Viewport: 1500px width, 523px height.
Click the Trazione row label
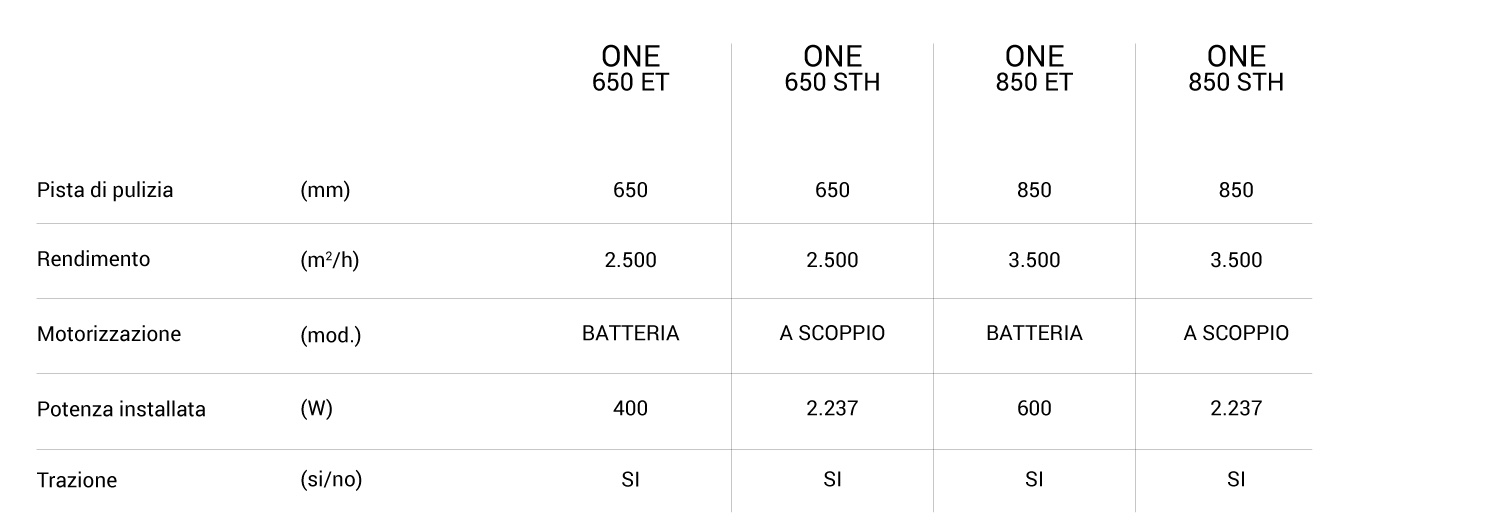click(77, 480)
